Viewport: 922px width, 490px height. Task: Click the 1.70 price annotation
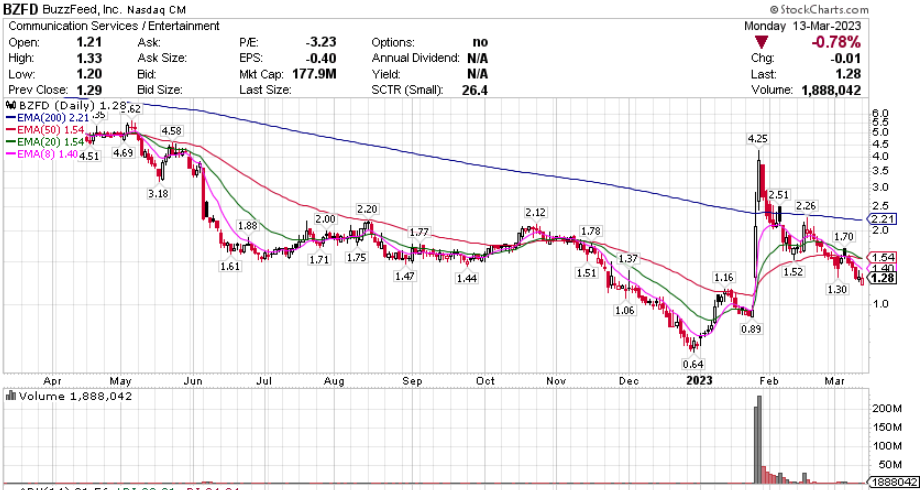[x=843, y=237]
